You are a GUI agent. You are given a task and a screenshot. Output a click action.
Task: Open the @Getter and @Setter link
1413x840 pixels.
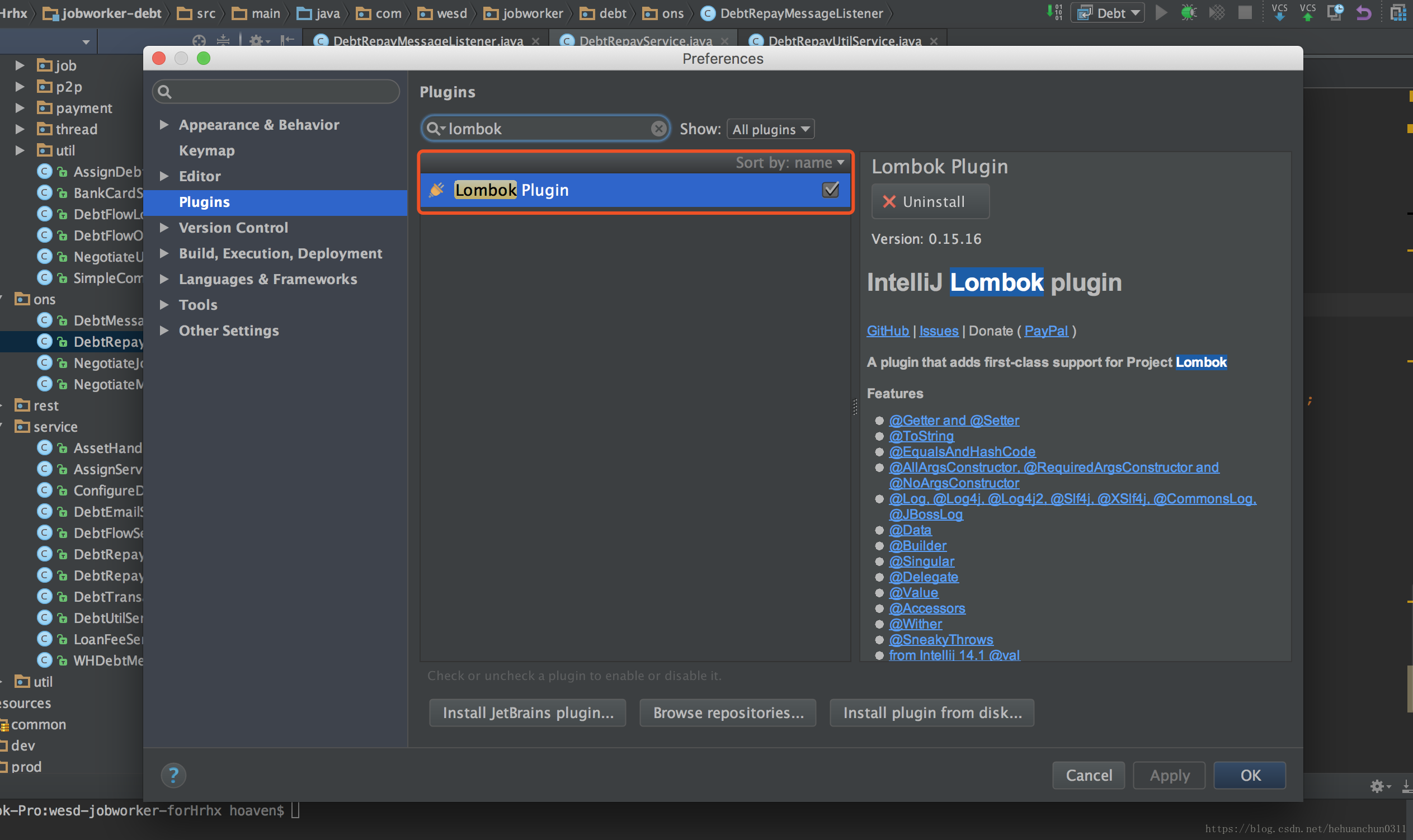954,421
